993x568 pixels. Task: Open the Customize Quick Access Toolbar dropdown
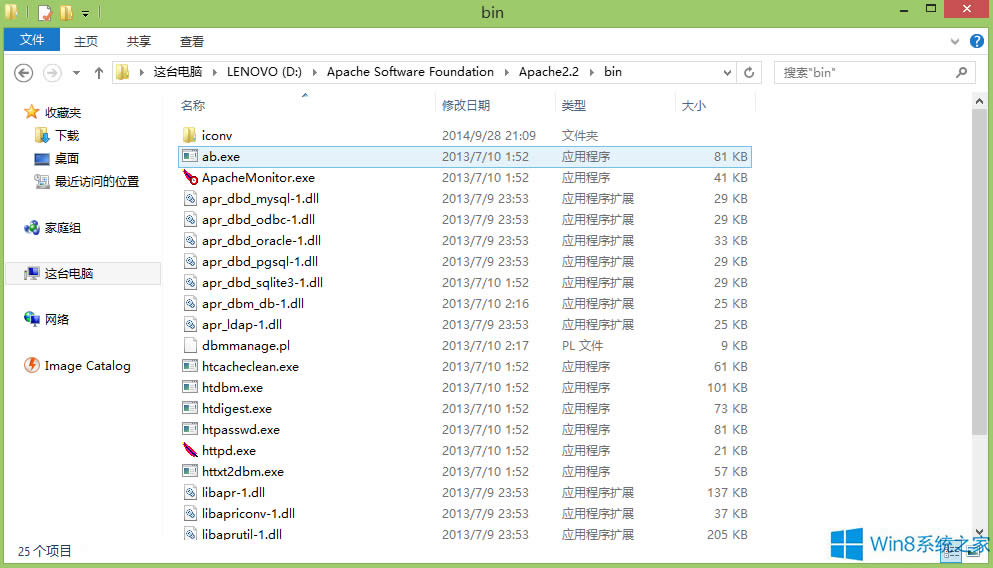(x=85, y=13)
